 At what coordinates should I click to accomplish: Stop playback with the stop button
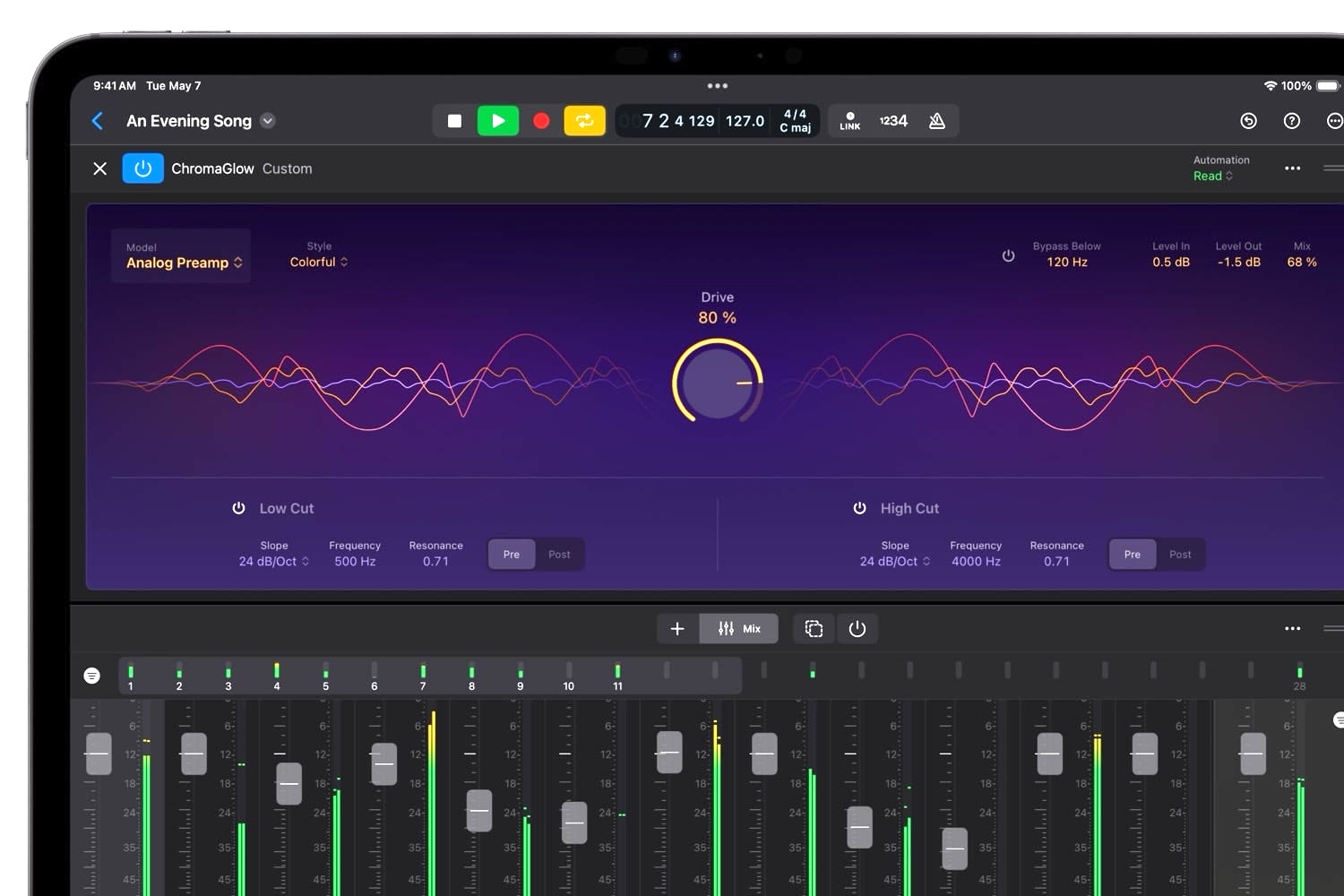454,121
